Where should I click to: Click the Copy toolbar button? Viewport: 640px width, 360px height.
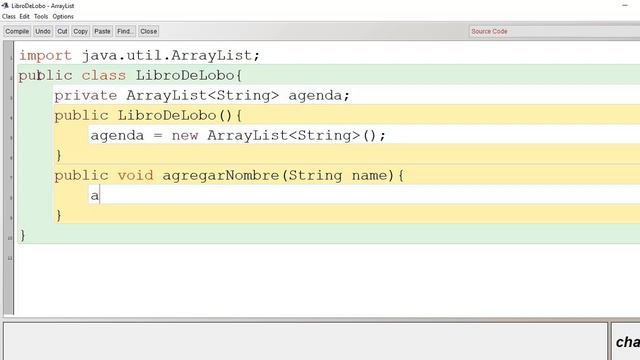point(80,31)
